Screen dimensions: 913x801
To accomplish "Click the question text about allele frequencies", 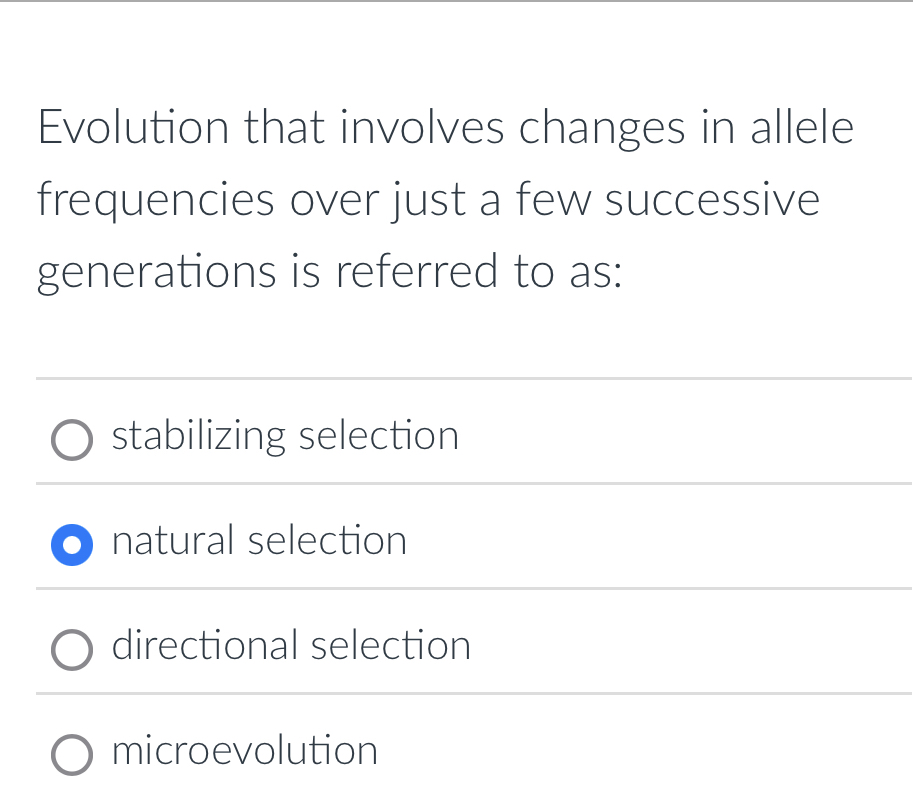I will point(445,198).
